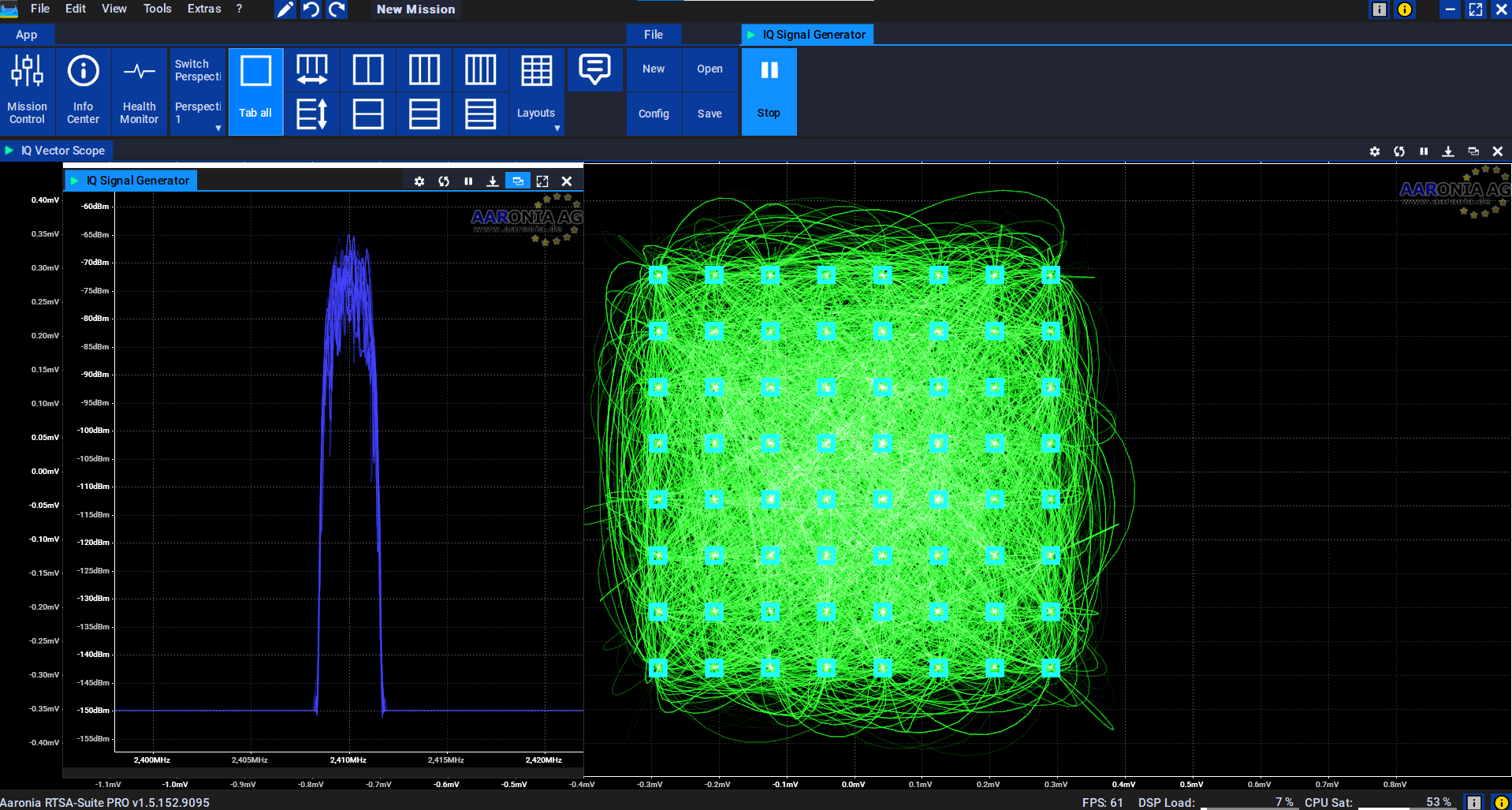The height and width of the screenshot is (810, 1512).
Task: Open the ? help menu
Action: pyautogui.click(x=240, y=9)
